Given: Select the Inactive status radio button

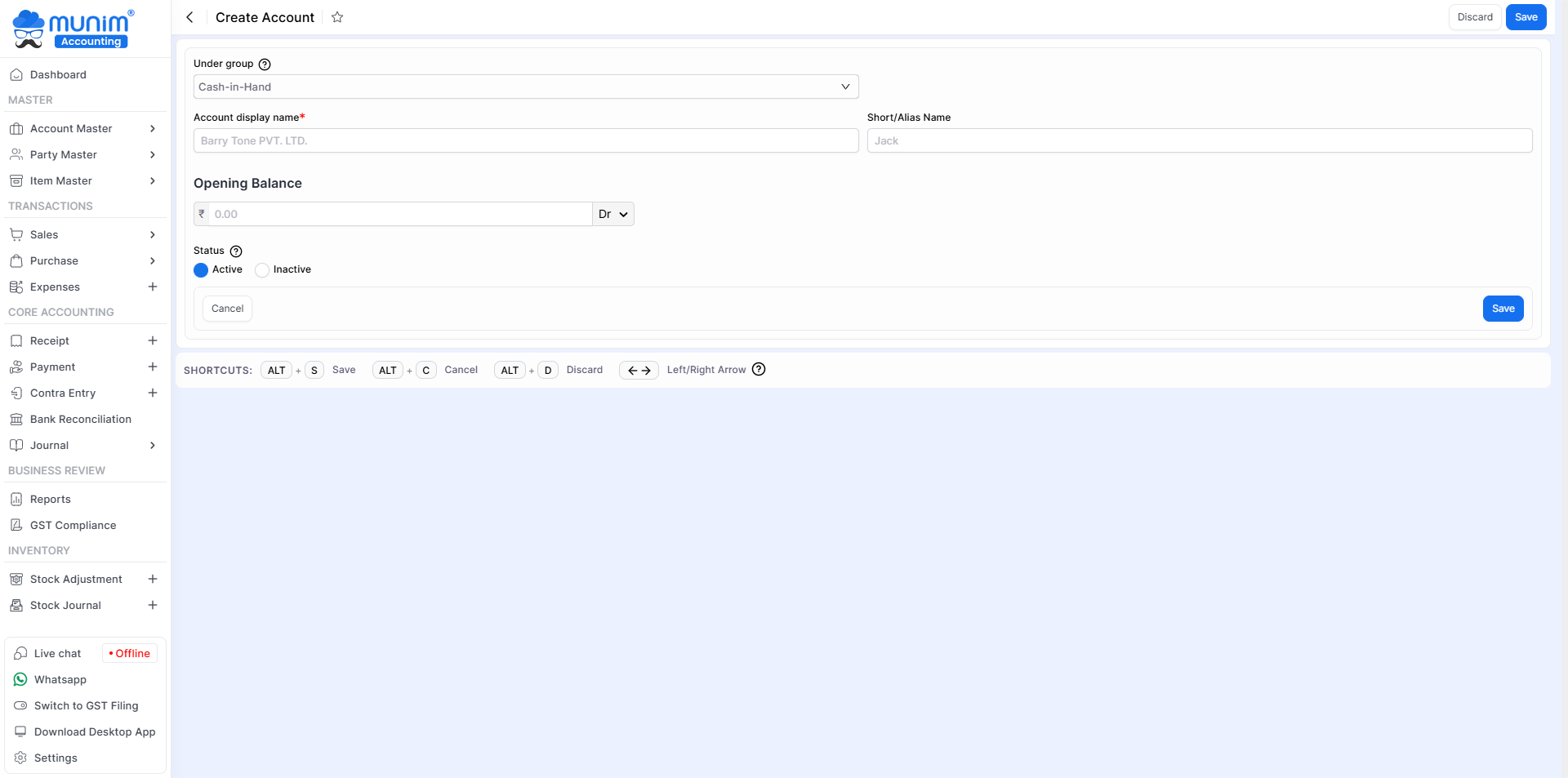Looking at the screenshot, I should [x=262, y=270].
